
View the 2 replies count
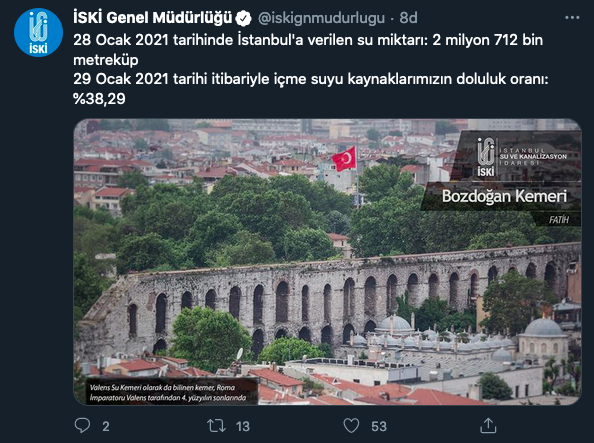pyautogui.click(x=106, y=426)
